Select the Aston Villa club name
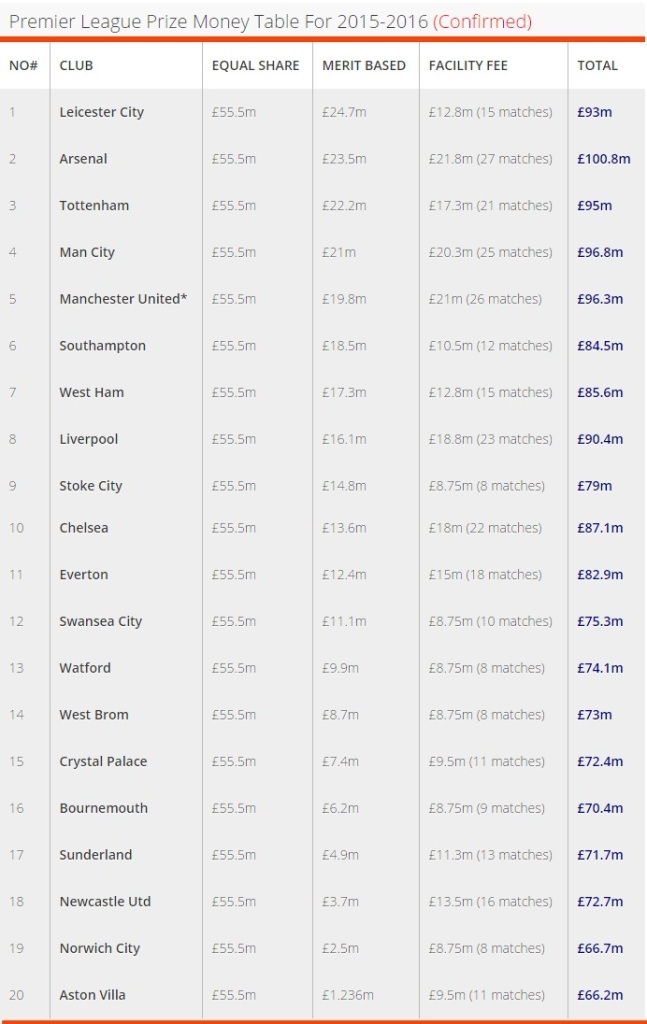 coord(92,995)
